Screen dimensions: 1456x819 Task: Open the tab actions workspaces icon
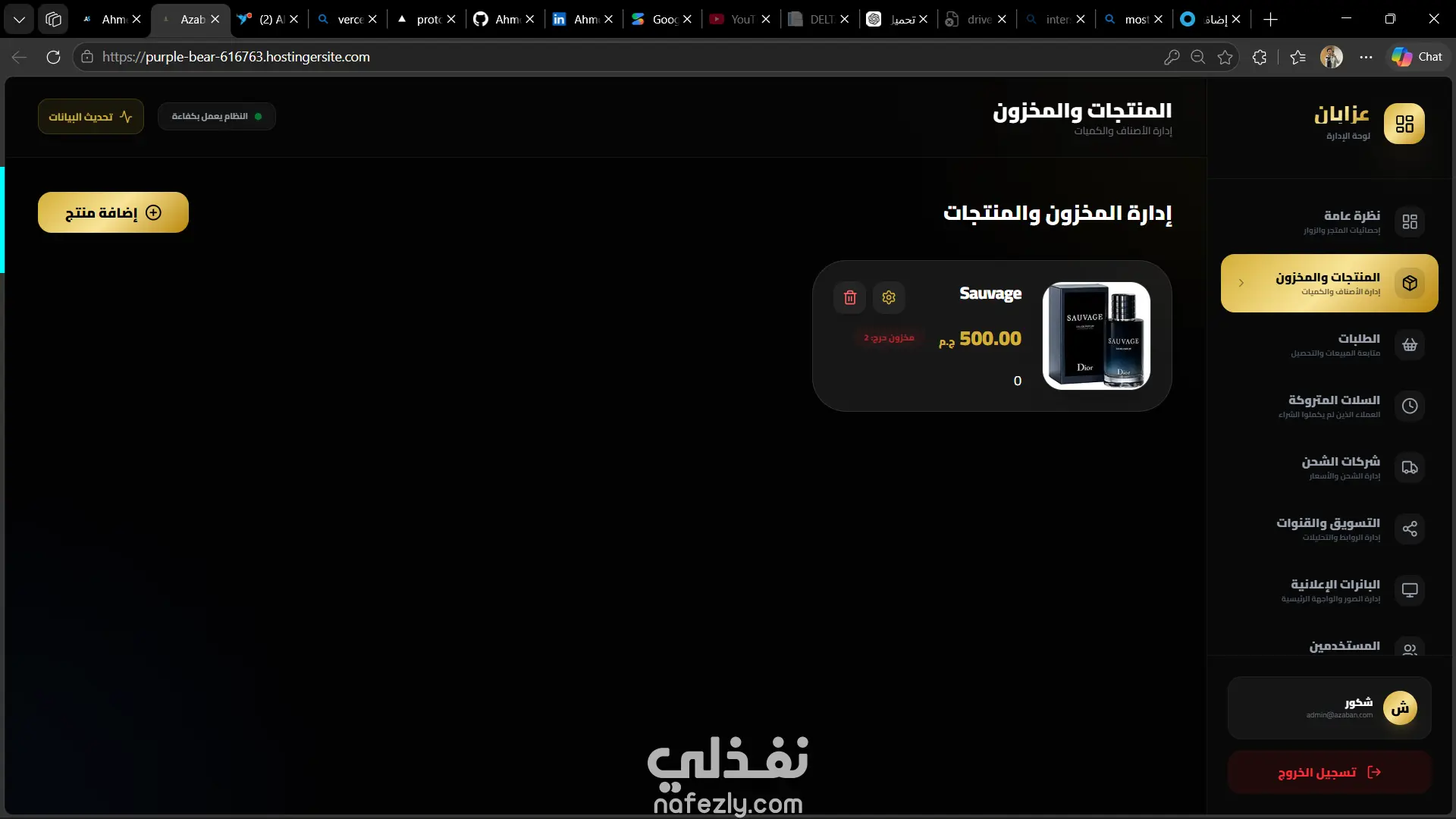53,19
